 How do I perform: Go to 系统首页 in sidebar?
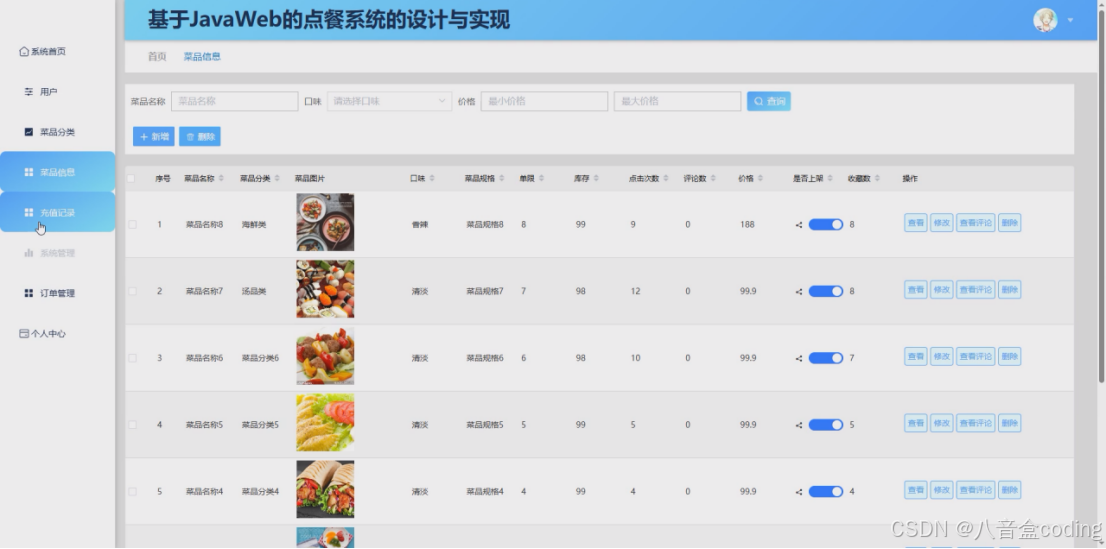pyautogui.click(x=42, y=52)
